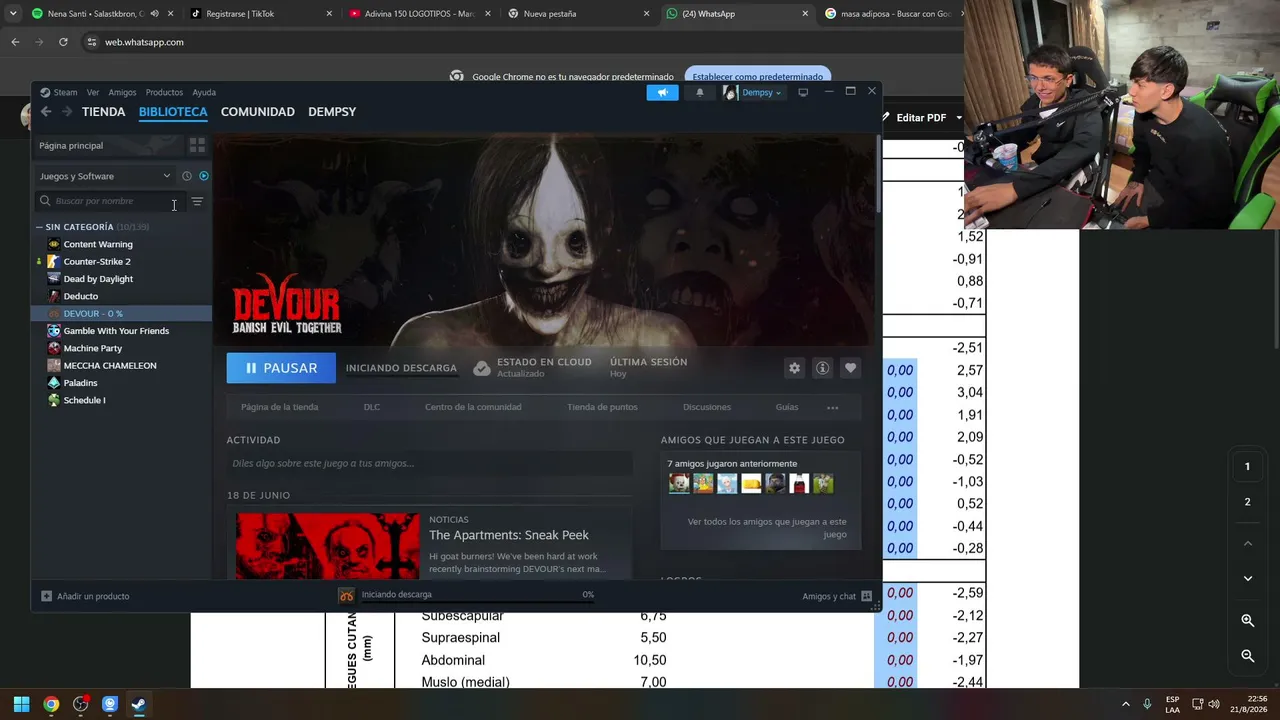Click the Content Warning game icon

(x=54, y=244)
